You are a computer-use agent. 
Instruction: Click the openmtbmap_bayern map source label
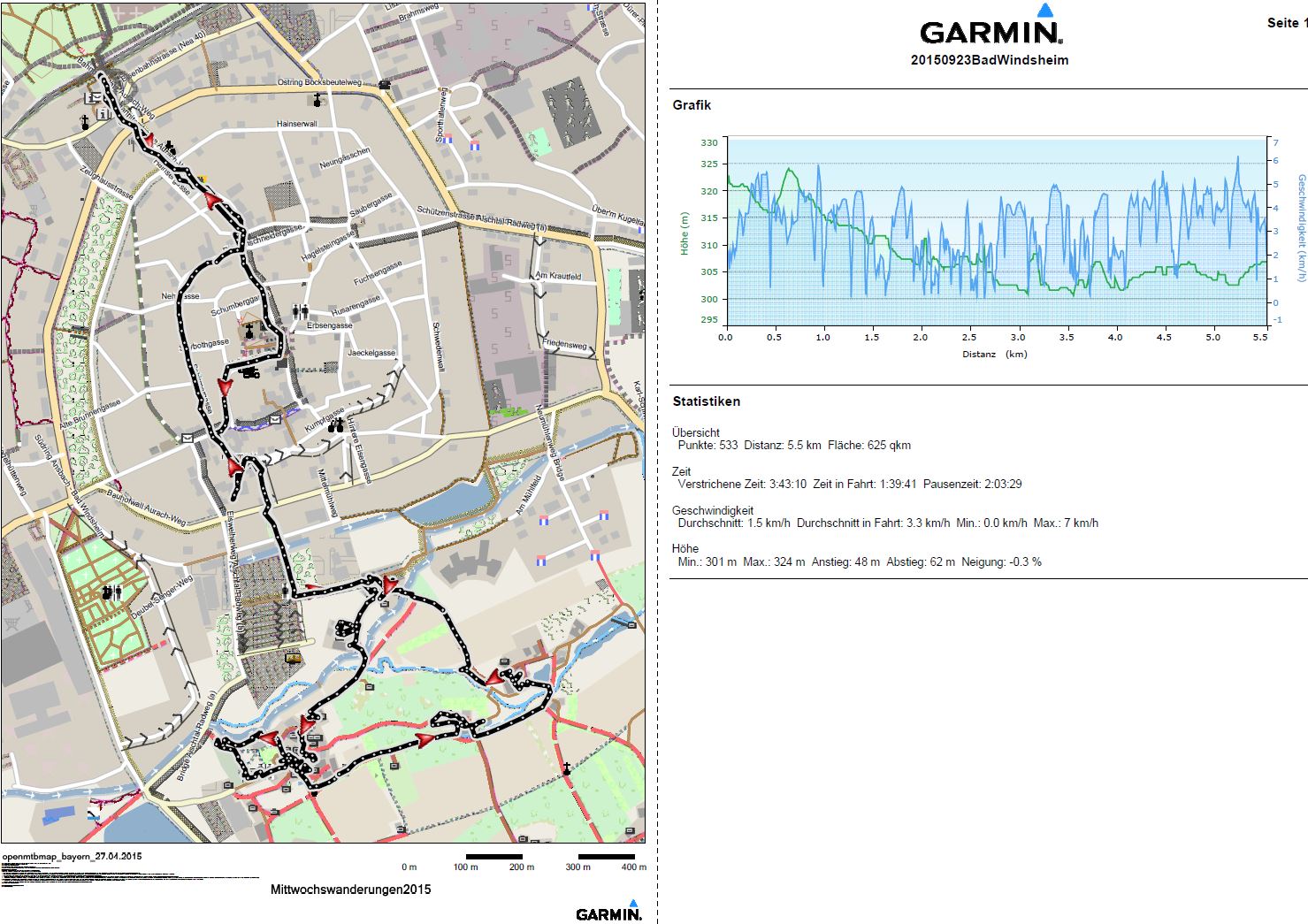coord(72,857)
